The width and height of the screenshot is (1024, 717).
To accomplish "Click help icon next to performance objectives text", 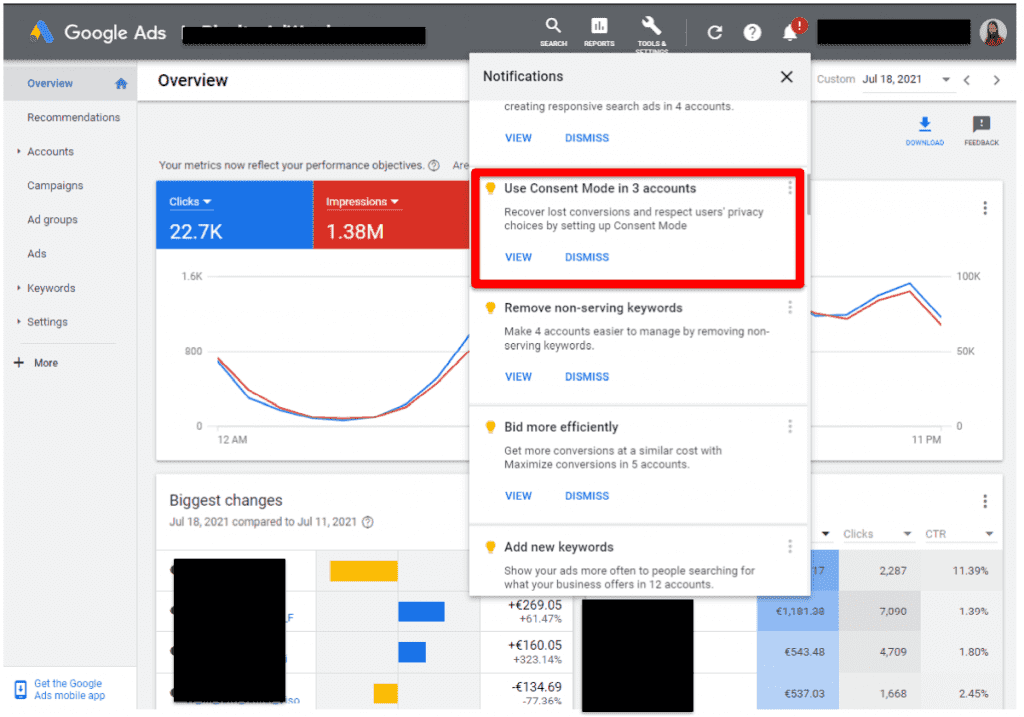I will click(x=434, y=165).
